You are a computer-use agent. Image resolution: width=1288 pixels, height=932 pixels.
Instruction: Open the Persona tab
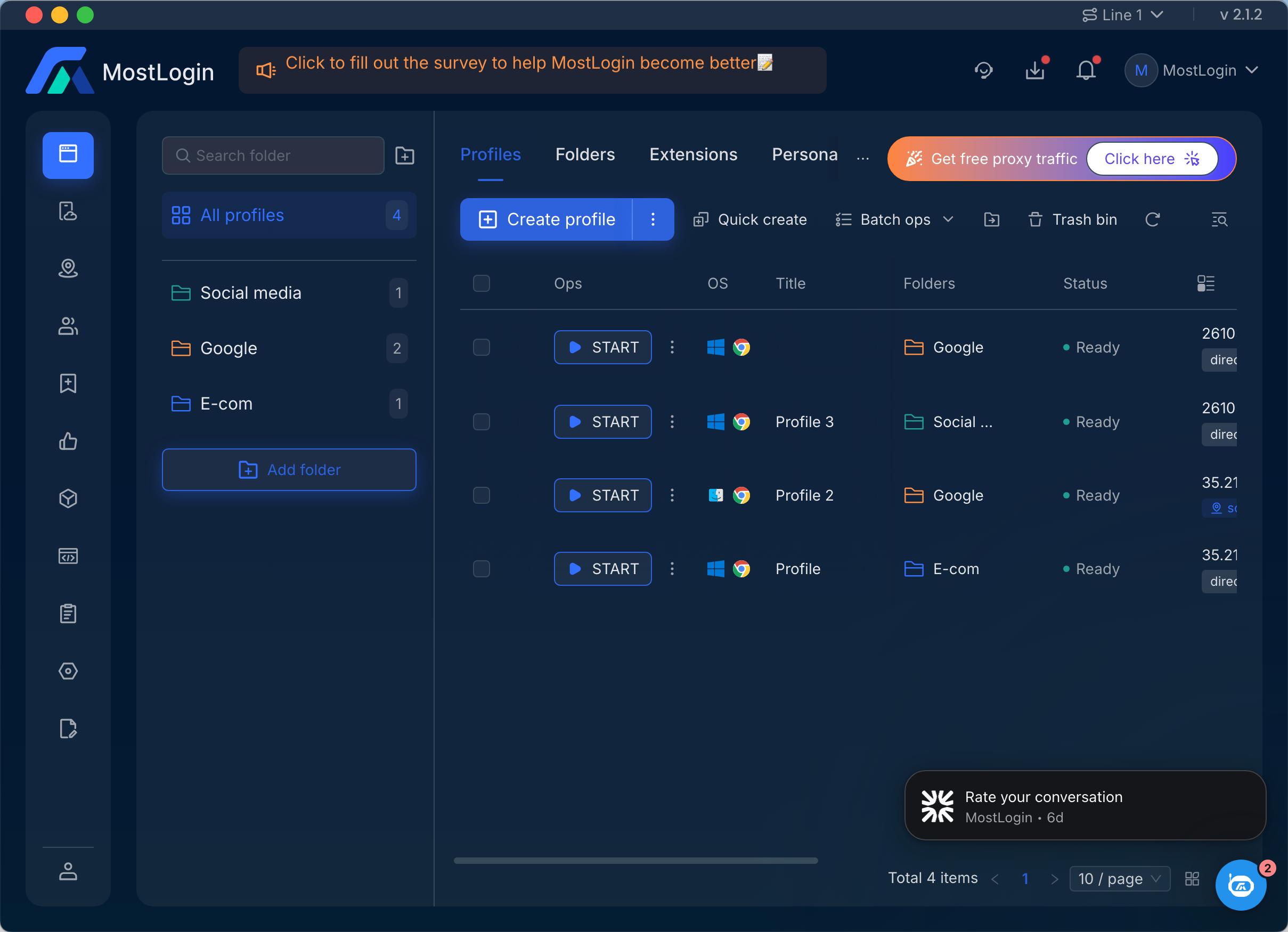(805, 154)
